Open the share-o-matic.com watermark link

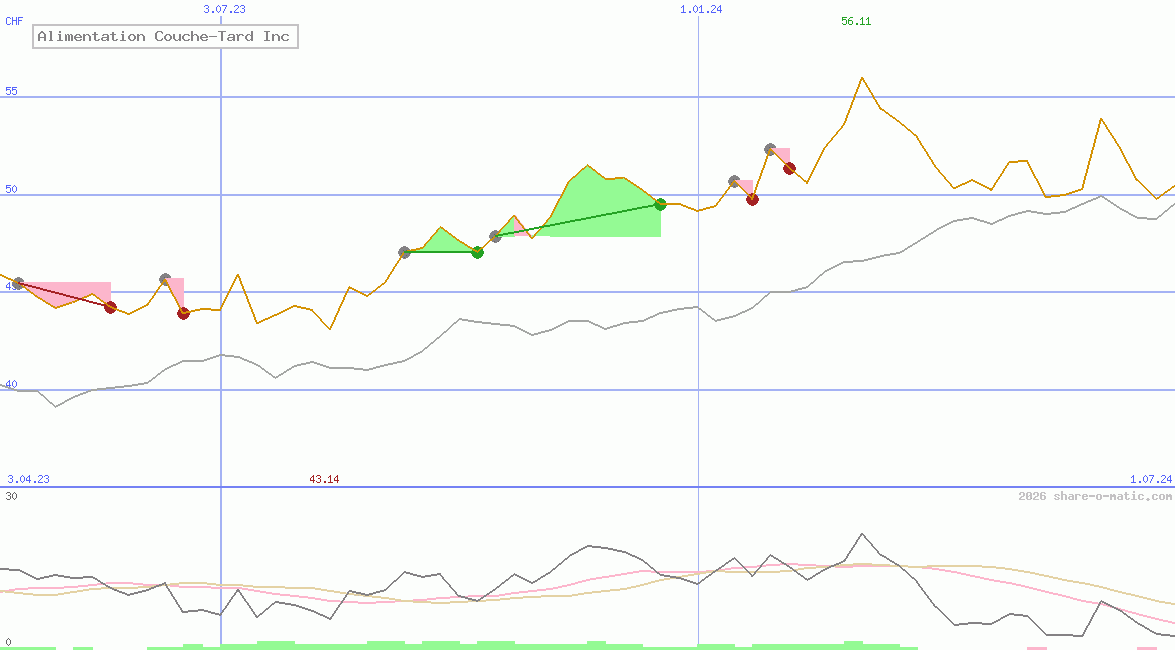(x=1095, y=496)
